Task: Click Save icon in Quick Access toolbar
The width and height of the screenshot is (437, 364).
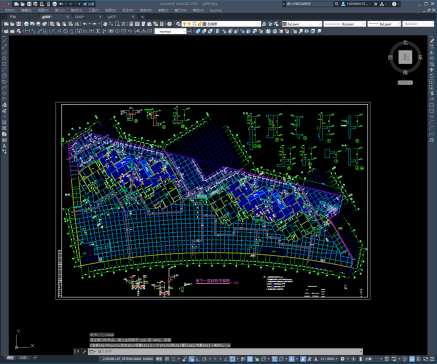Action: (x=29, y=4)
